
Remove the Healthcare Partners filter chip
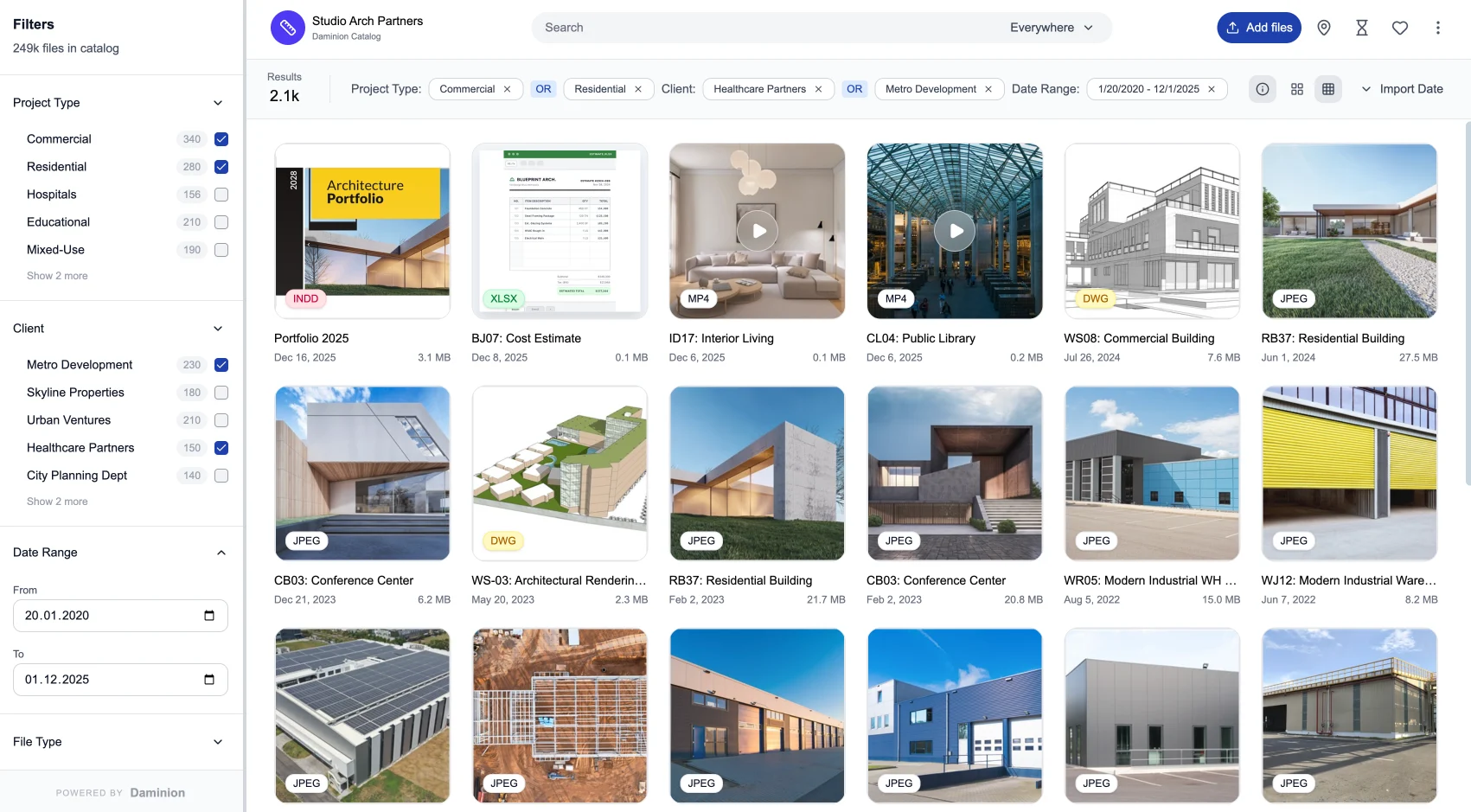pos(818,89)
